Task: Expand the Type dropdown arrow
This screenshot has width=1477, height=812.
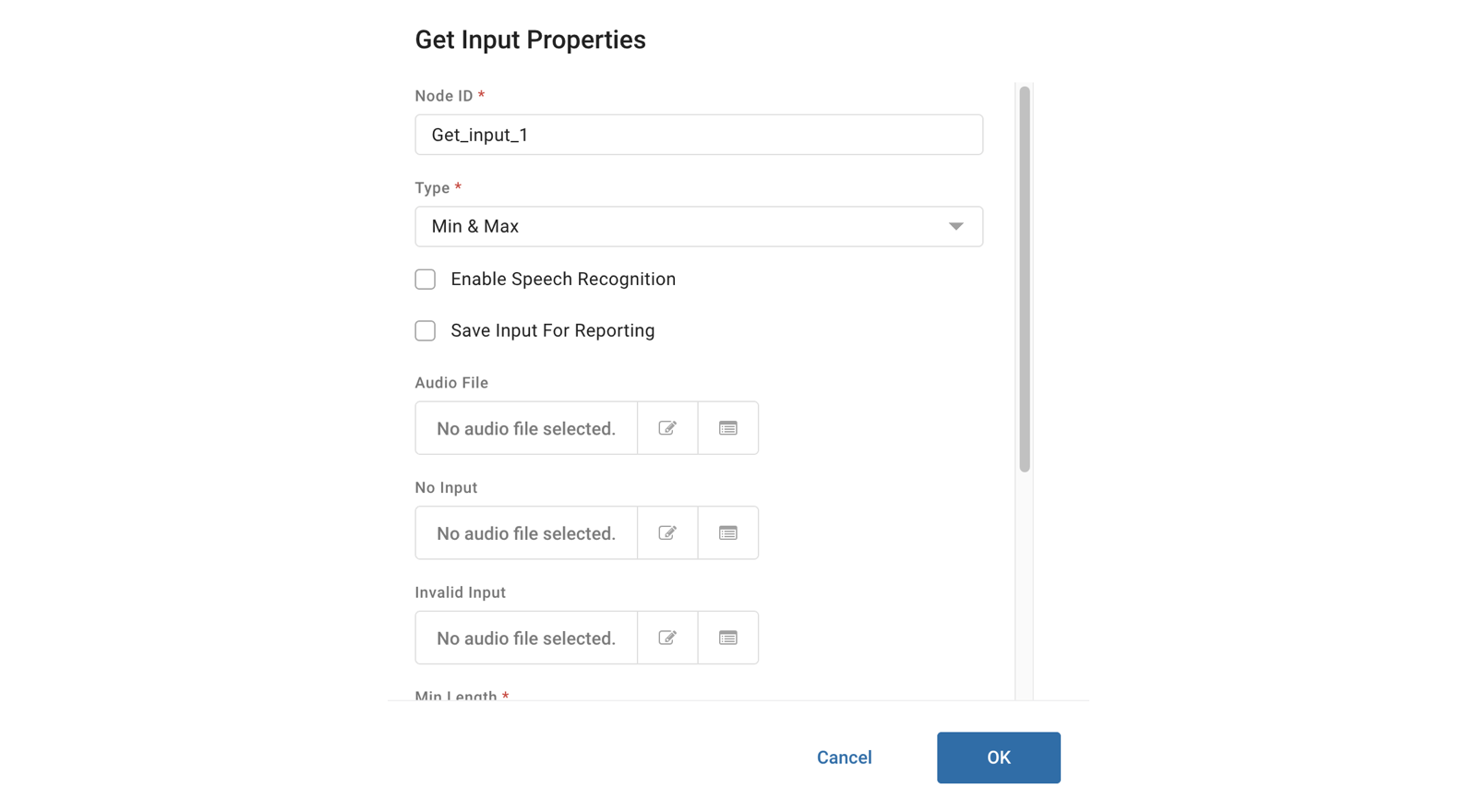Action: coord(956,227)
